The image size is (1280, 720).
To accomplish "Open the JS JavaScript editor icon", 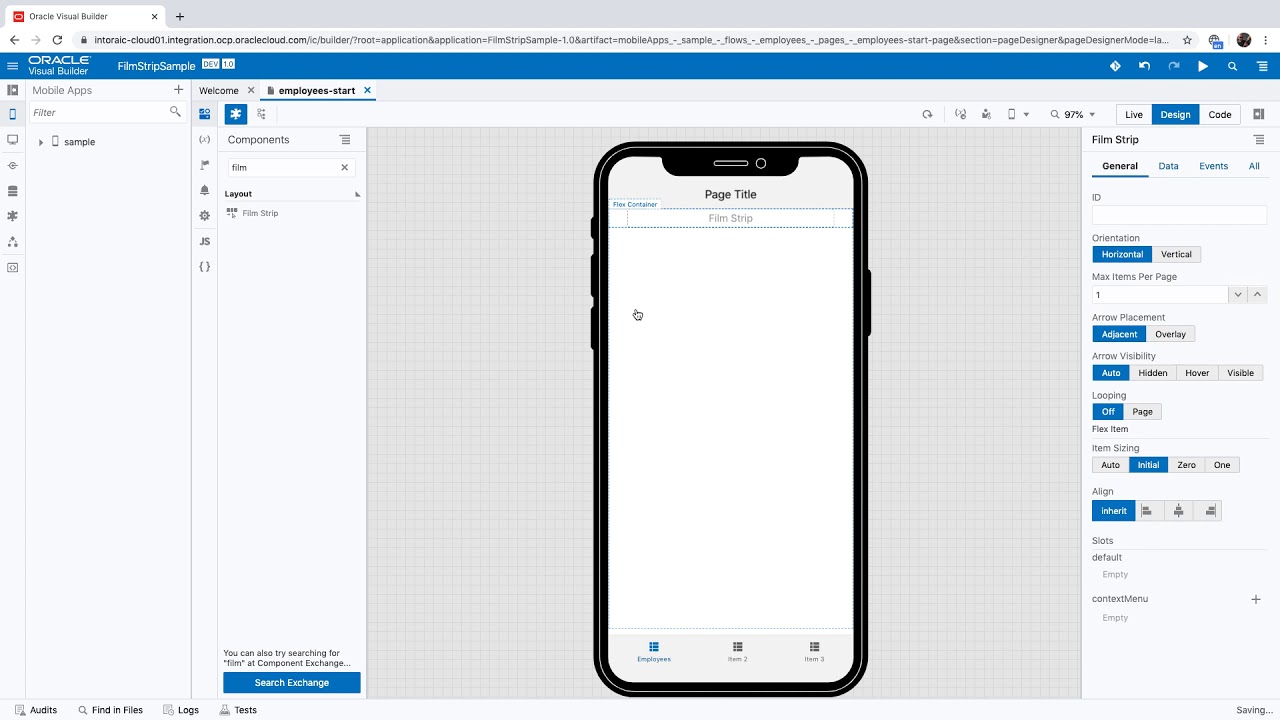I will click(205, 241).
